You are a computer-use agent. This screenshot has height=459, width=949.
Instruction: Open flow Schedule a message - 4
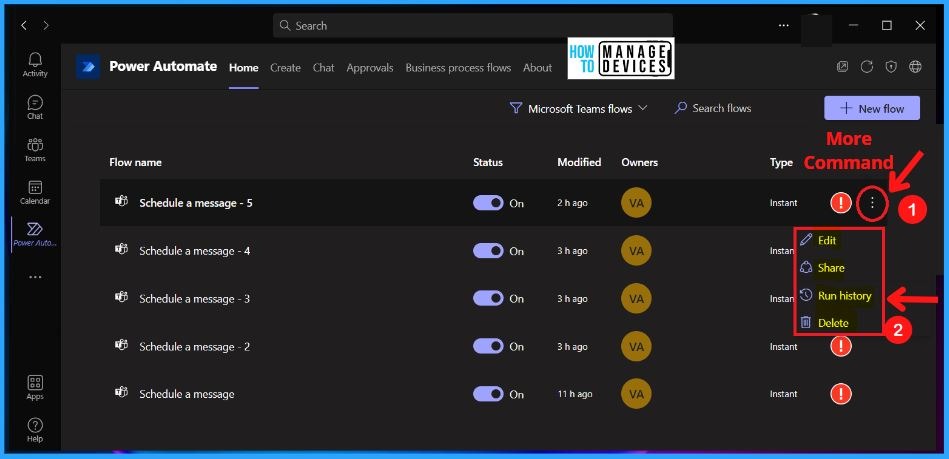coord(194,251)
